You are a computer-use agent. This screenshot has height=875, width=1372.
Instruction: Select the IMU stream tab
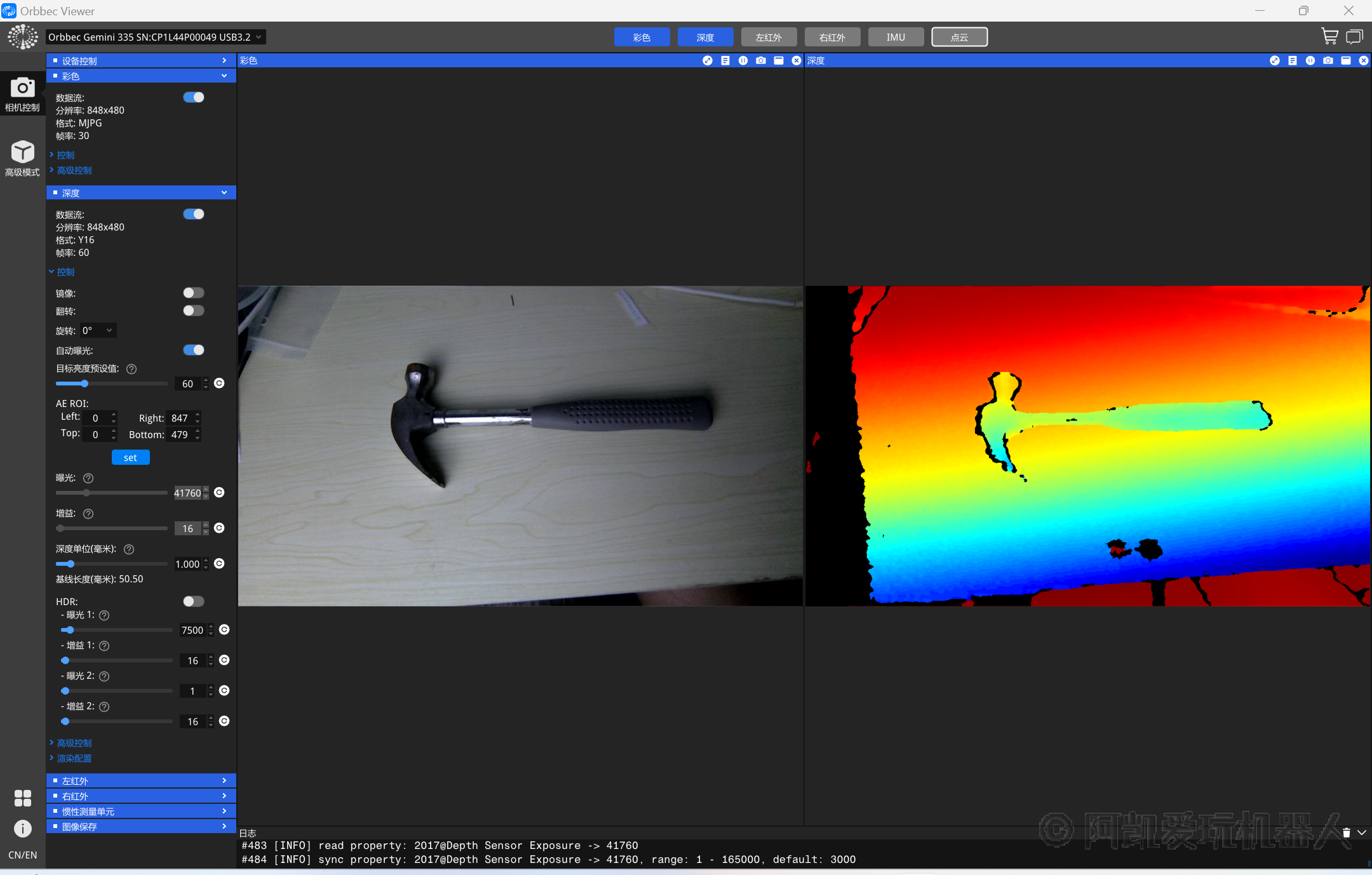(x=896, y=37)
